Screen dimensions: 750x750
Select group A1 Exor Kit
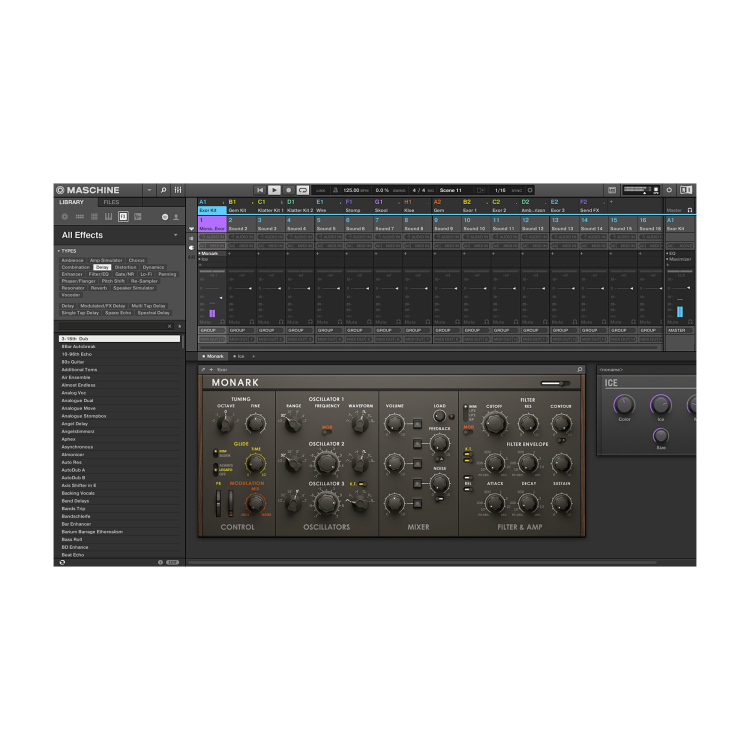click(212, 206)
